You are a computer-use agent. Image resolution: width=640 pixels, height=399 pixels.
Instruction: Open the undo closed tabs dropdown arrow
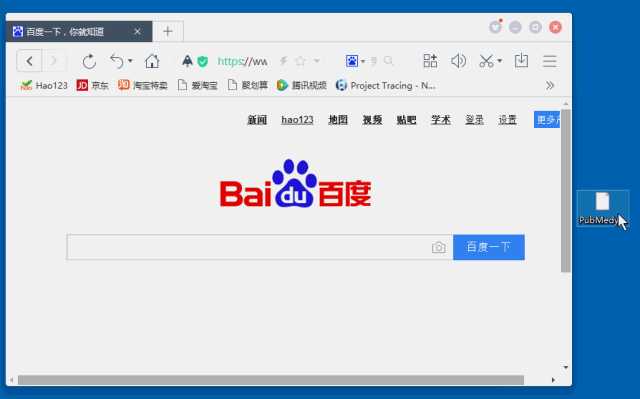[130, 61]
